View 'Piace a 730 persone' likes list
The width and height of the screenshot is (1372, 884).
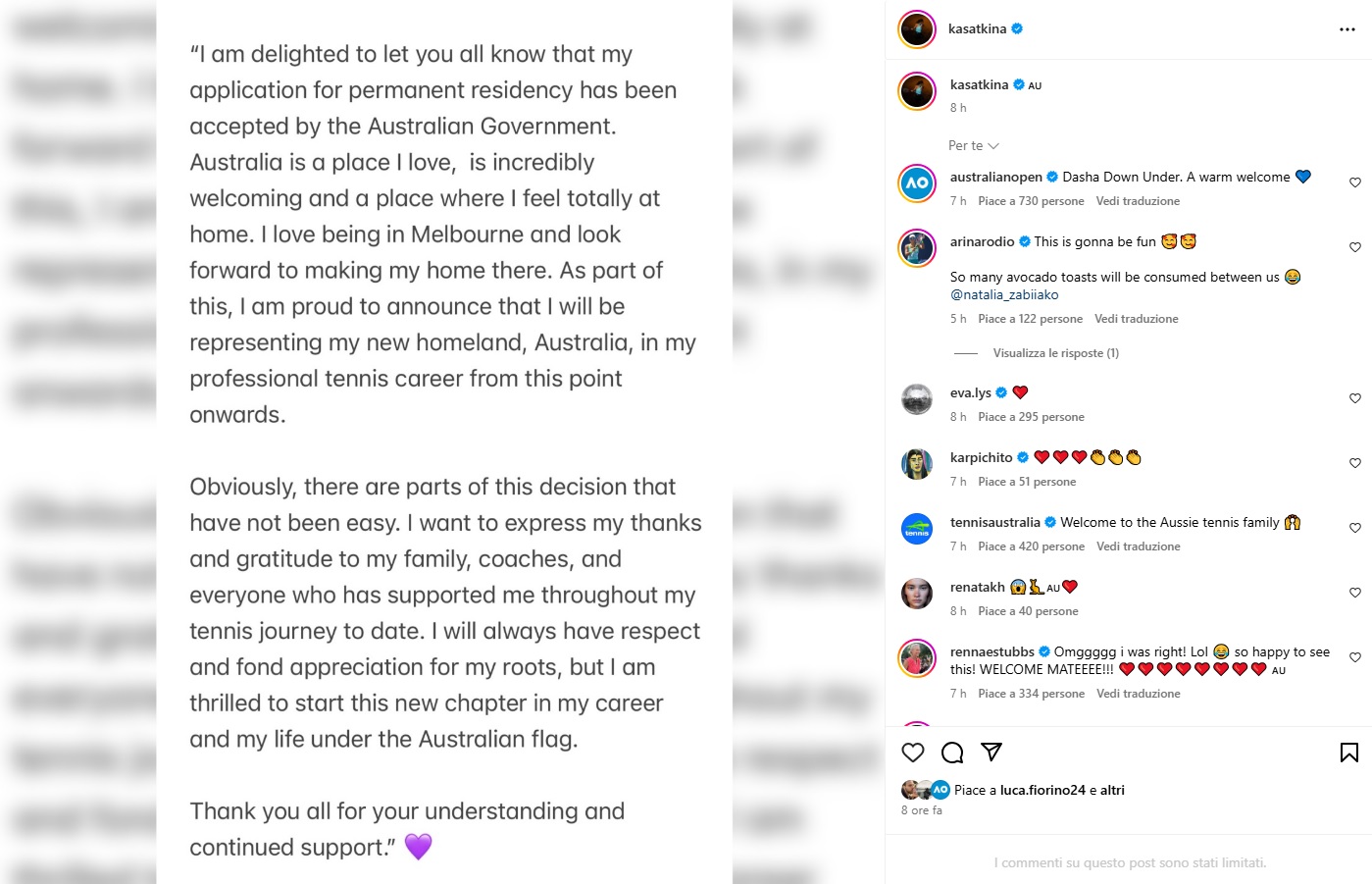click(x=1031, y=201)
